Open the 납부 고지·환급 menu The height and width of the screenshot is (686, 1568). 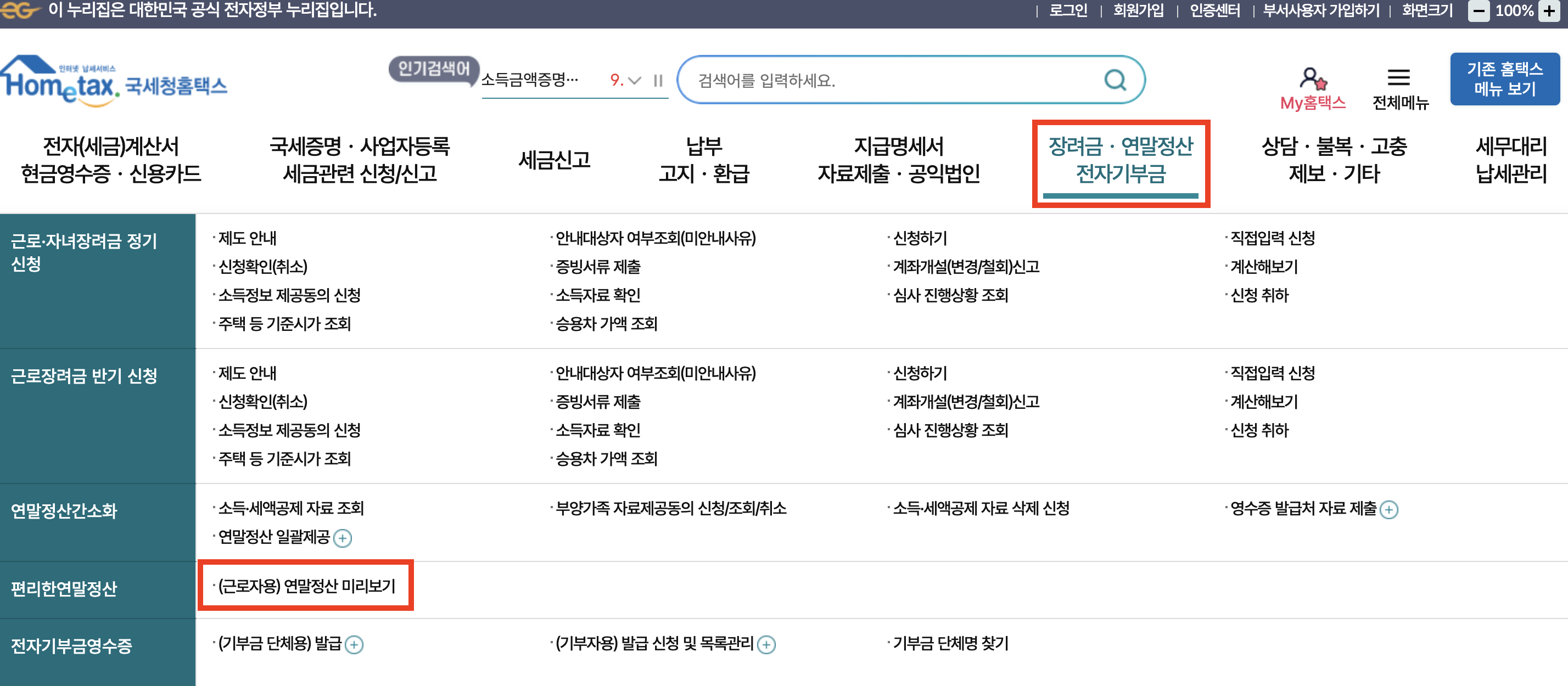[x=704, y=160]
